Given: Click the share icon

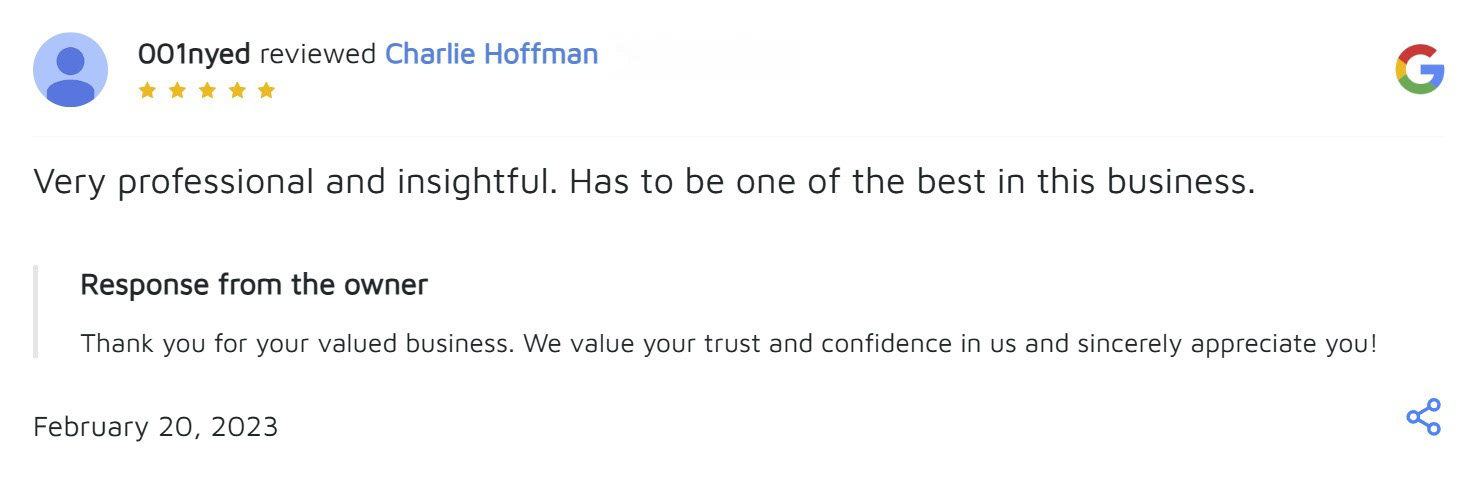Looking at the screenshot, I should click(1423, 417).
